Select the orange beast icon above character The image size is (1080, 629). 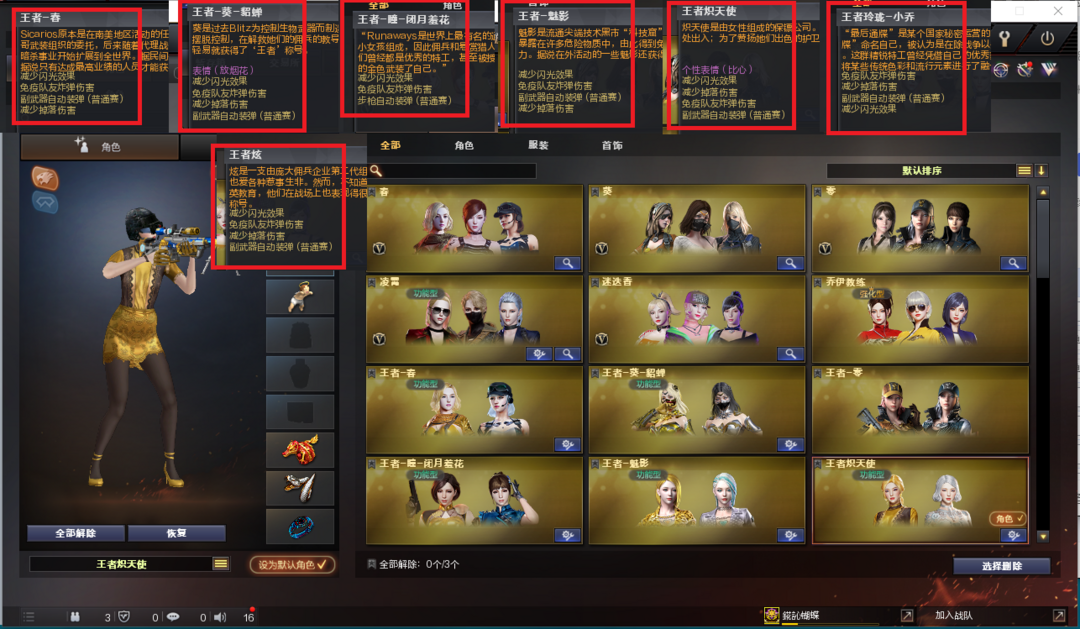tap(45, 178)
